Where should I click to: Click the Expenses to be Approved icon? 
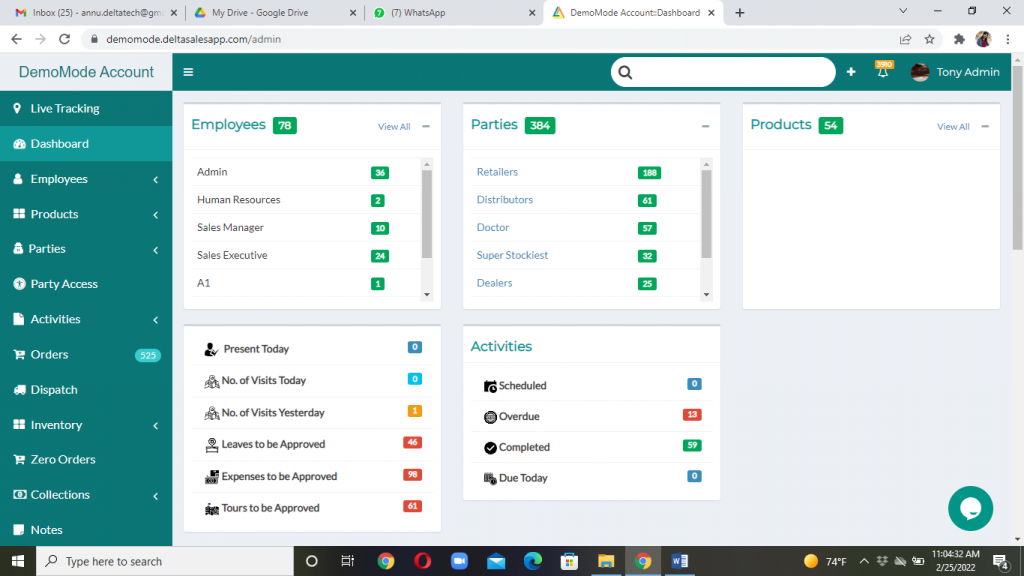(212, 477)
